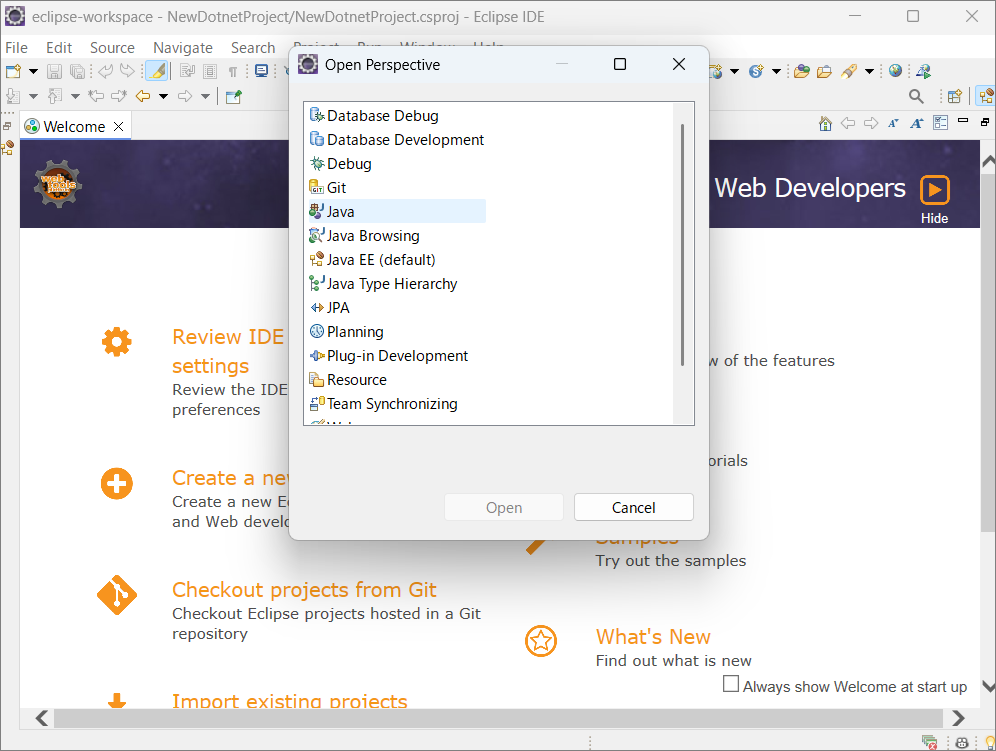
Task: Click the lightbulb tip icon in status bar
Action: tap(990, 742)
